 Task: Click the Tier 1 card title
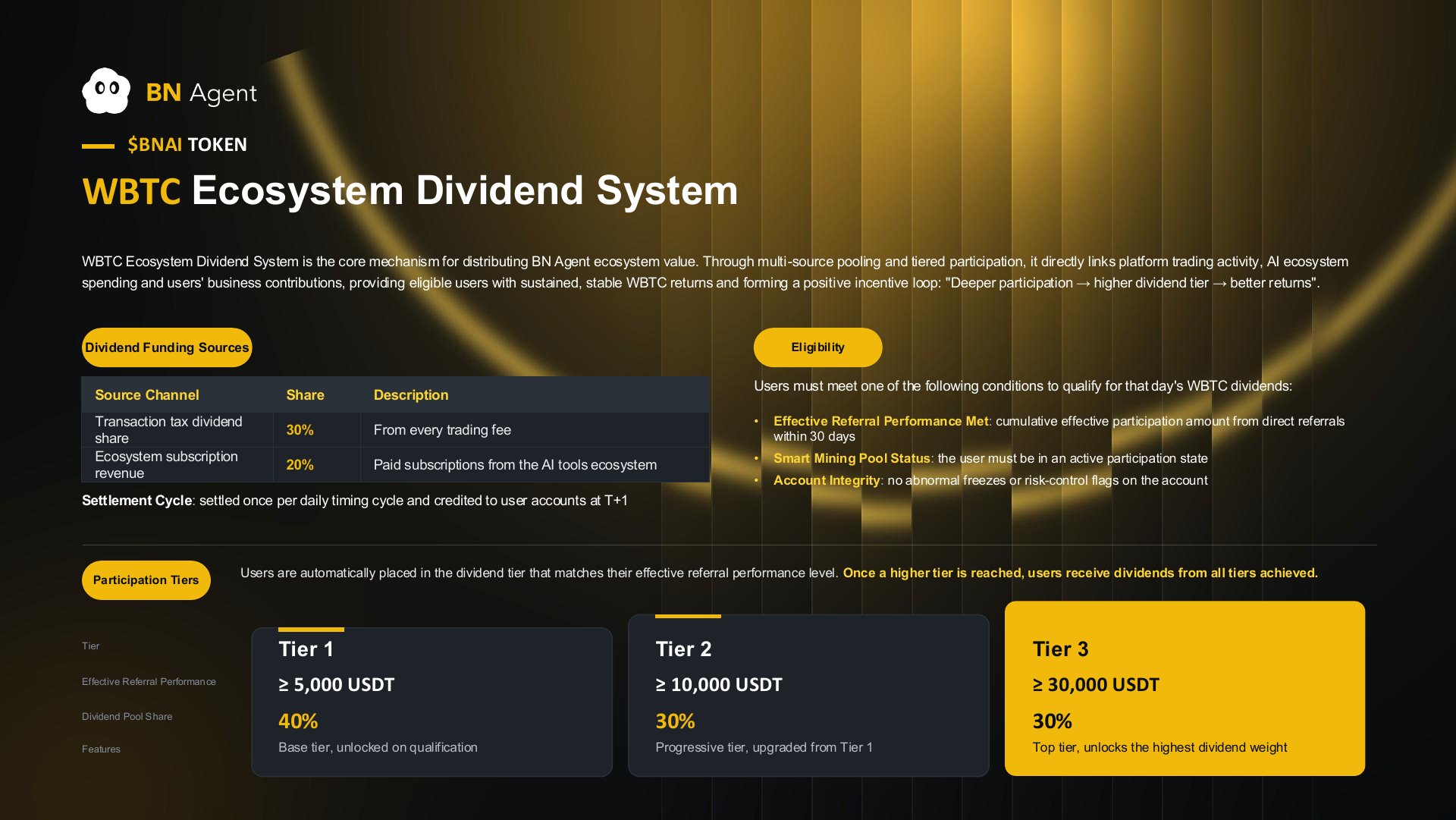point(306,649)
